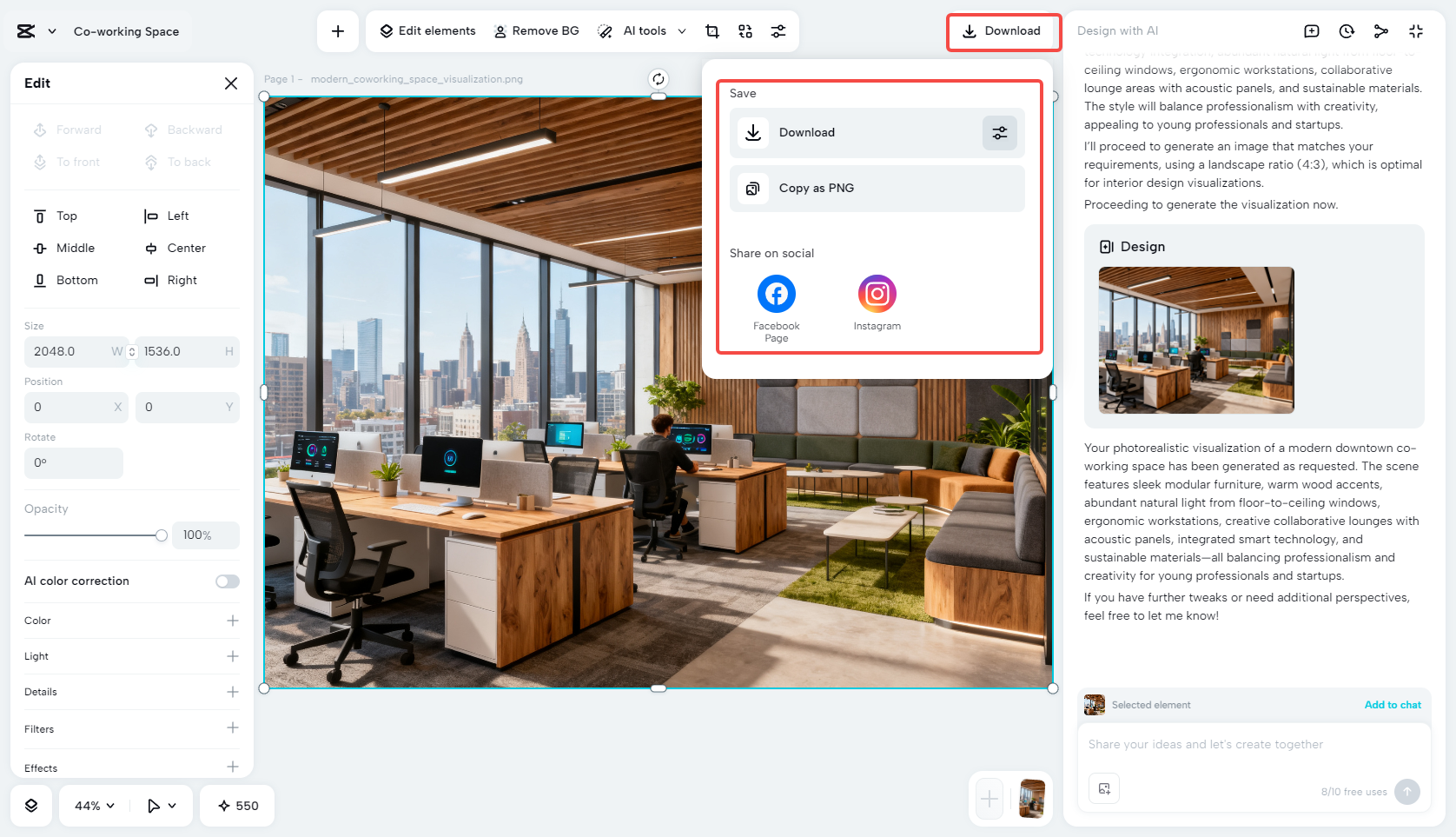Image resolution: width=1456 pixels, height=837 pixels.
Task: Click the Y position field
Action: coord(188,408)
